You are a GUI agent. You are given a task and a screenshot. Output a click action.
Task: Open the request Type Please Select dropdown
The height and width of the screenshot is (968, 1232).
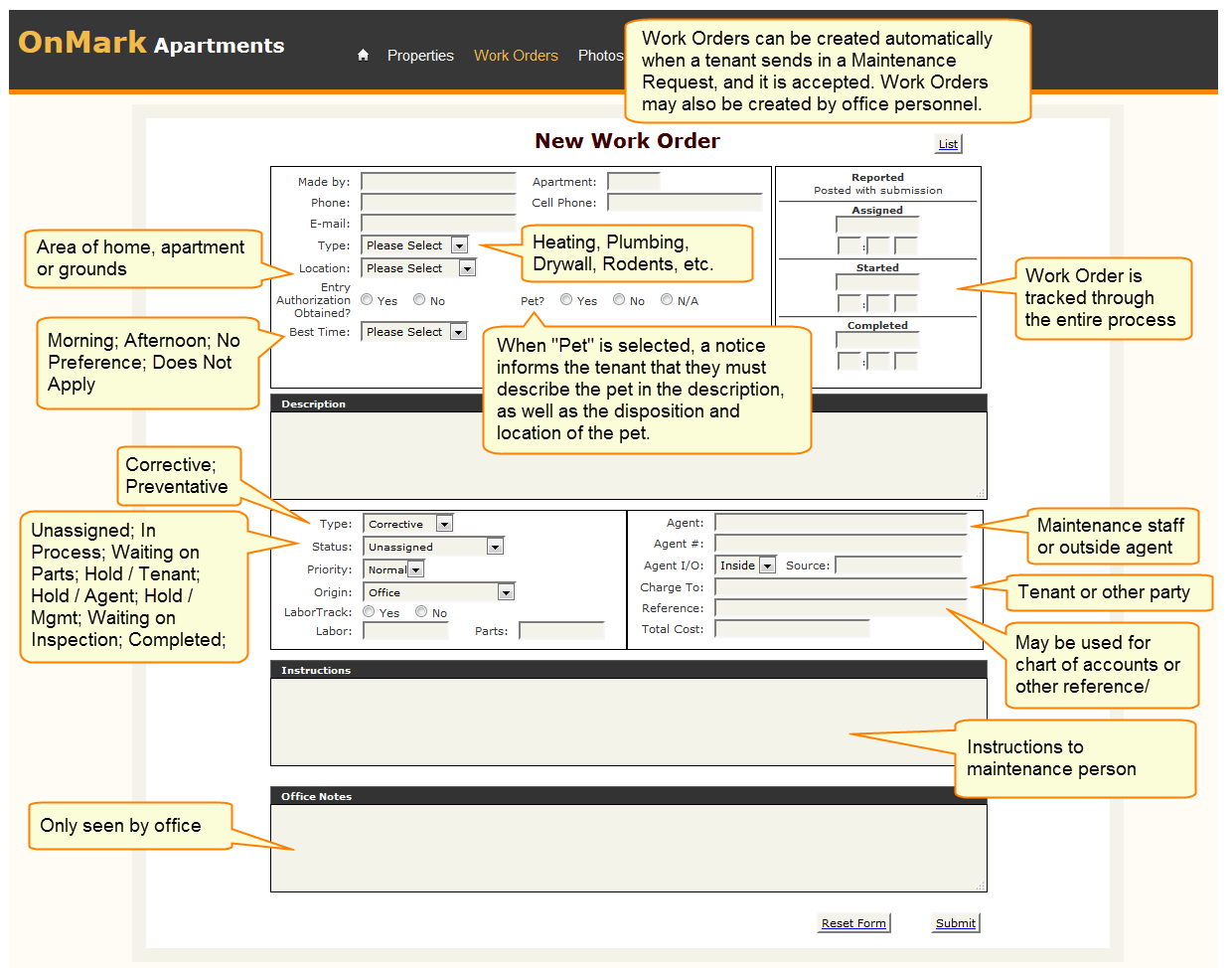pos(414,245)
